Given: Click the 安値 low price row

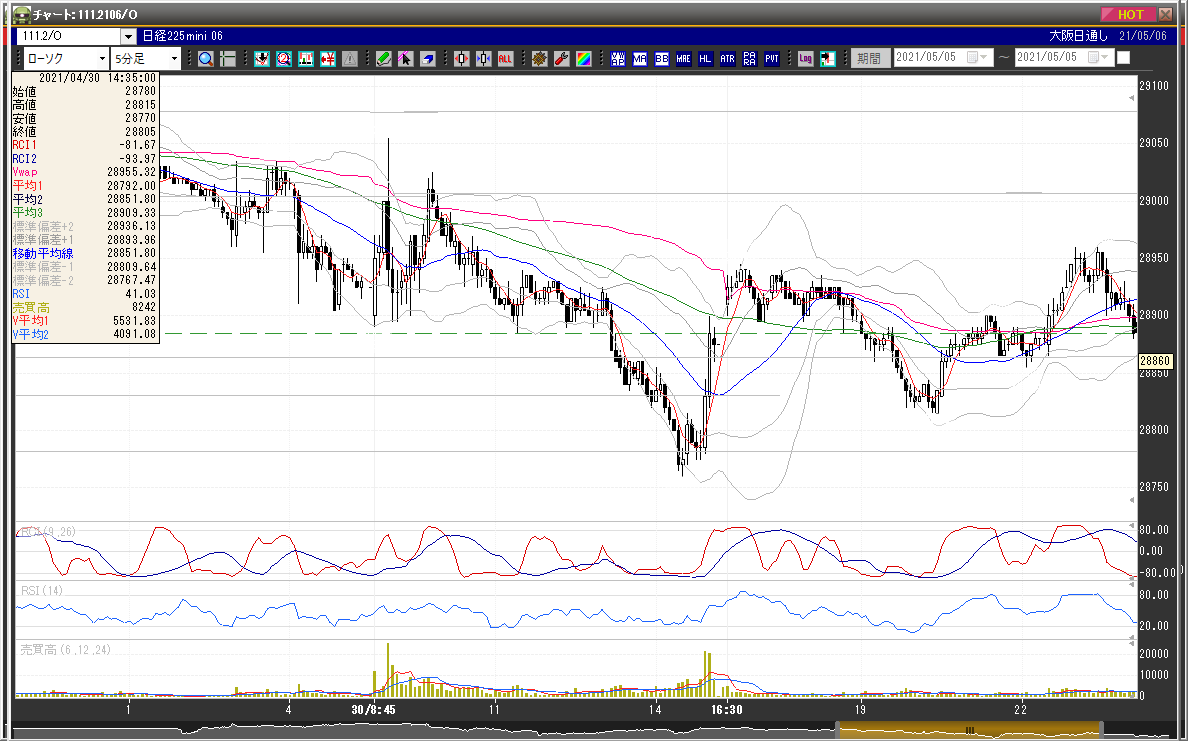Looking at the screenshot, I should [x=85, y=118].
